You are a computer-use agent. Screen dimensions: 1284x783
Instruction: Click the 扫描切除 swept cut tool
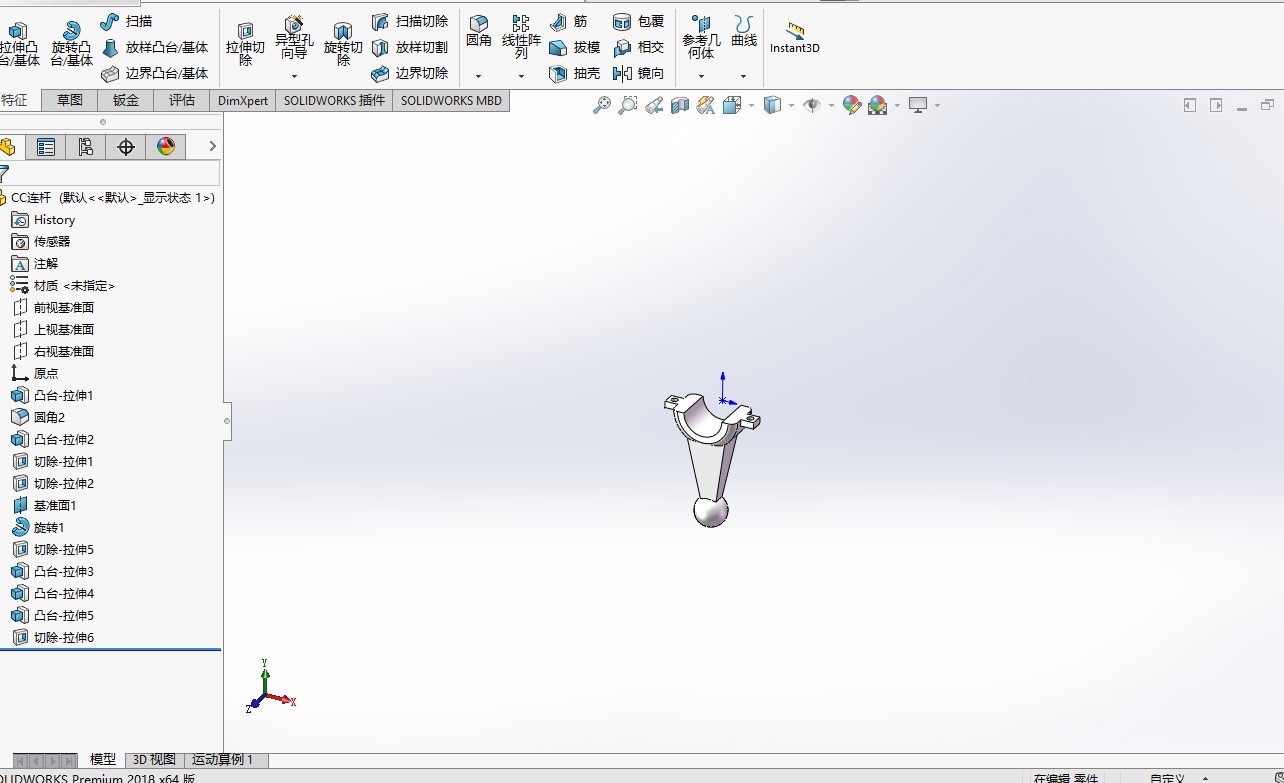409,21
